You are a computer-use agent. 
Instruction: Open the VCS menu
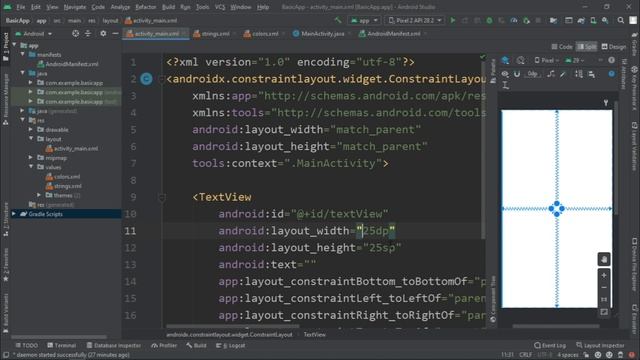(220, 7)
